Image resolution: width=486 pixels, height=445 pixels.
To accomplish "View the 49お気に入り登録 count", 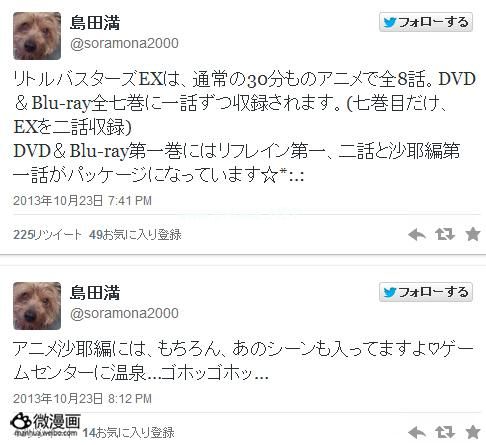I will point(135,235).
